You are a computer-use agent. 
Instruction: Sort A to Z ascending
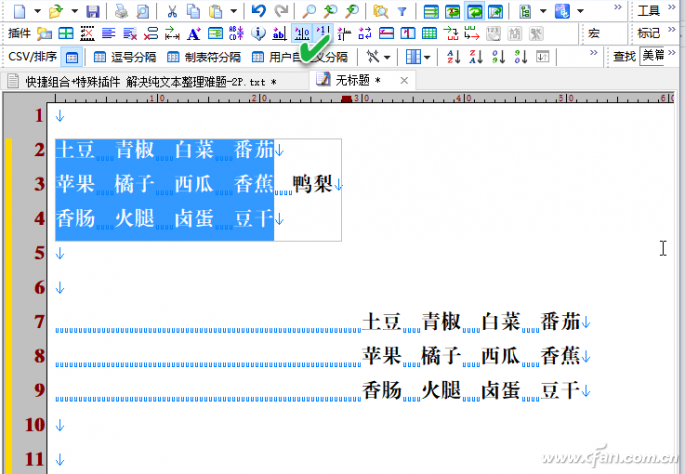click(x=454, y=57)
